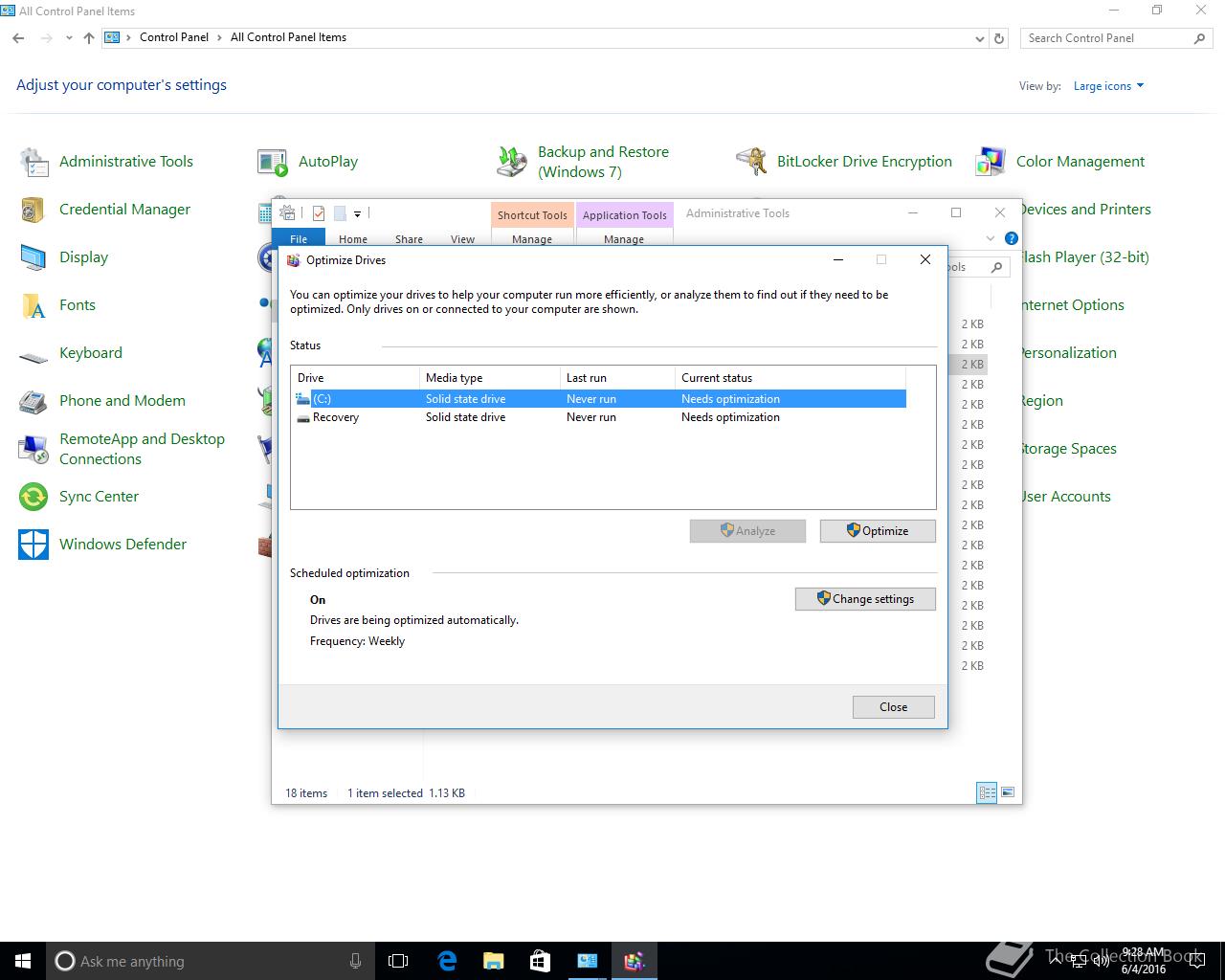The height and width of the screenshot is (980, 1225).
Task: Expand the ribbon with chevron arrow
Action: pos(991,238)
